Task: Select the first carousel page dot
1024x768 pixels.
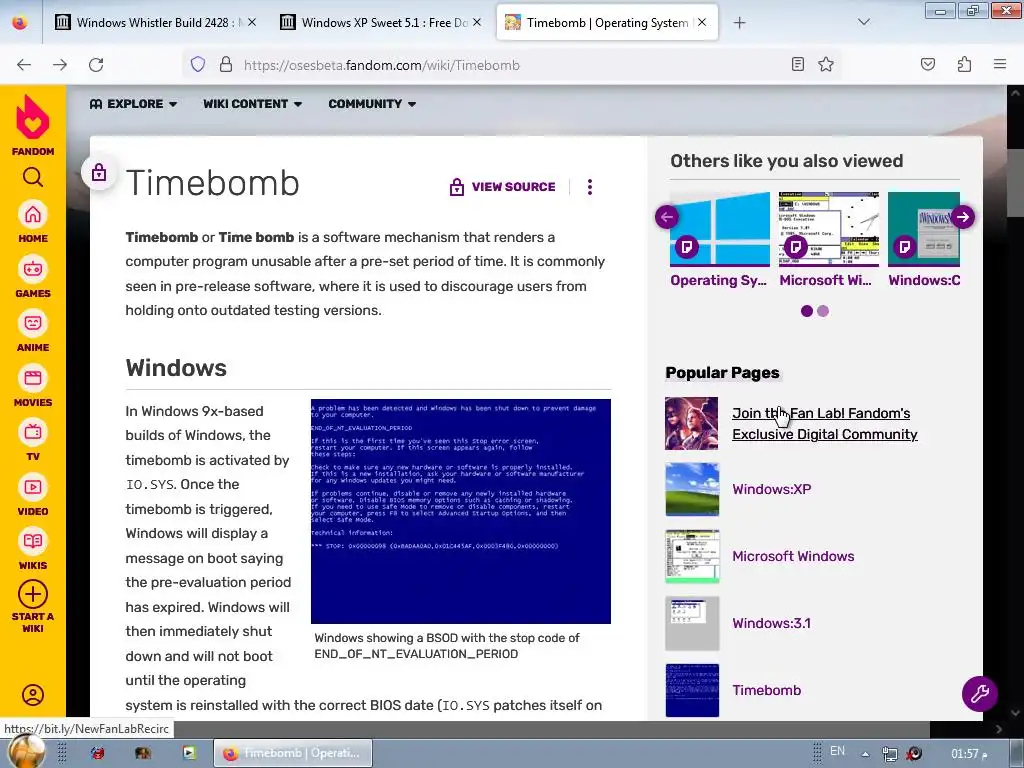Action: 807,311
